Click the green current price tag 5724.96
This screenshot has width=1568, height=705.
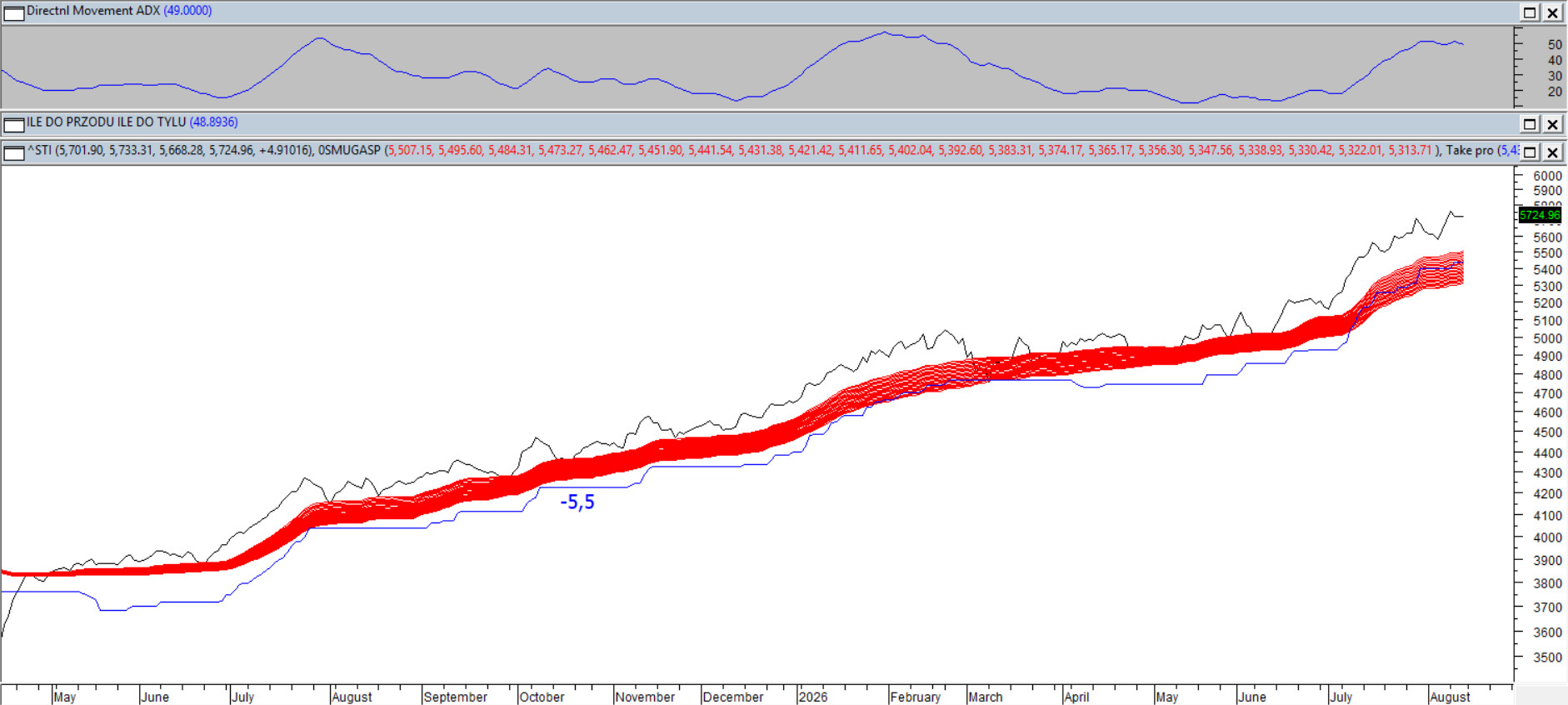click(1540, 215)
